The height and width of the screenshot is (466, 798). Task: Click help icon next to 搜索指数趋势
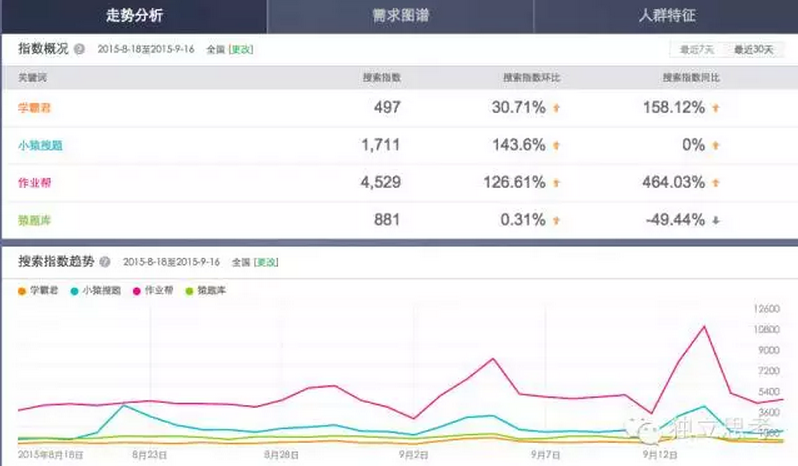point(105,262)
